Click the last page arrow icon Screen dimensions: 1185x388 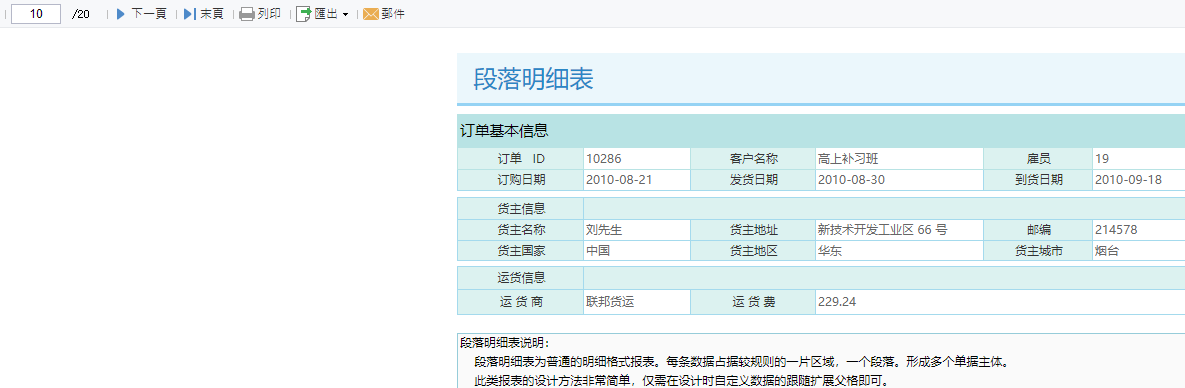click(x=189, y=14)
